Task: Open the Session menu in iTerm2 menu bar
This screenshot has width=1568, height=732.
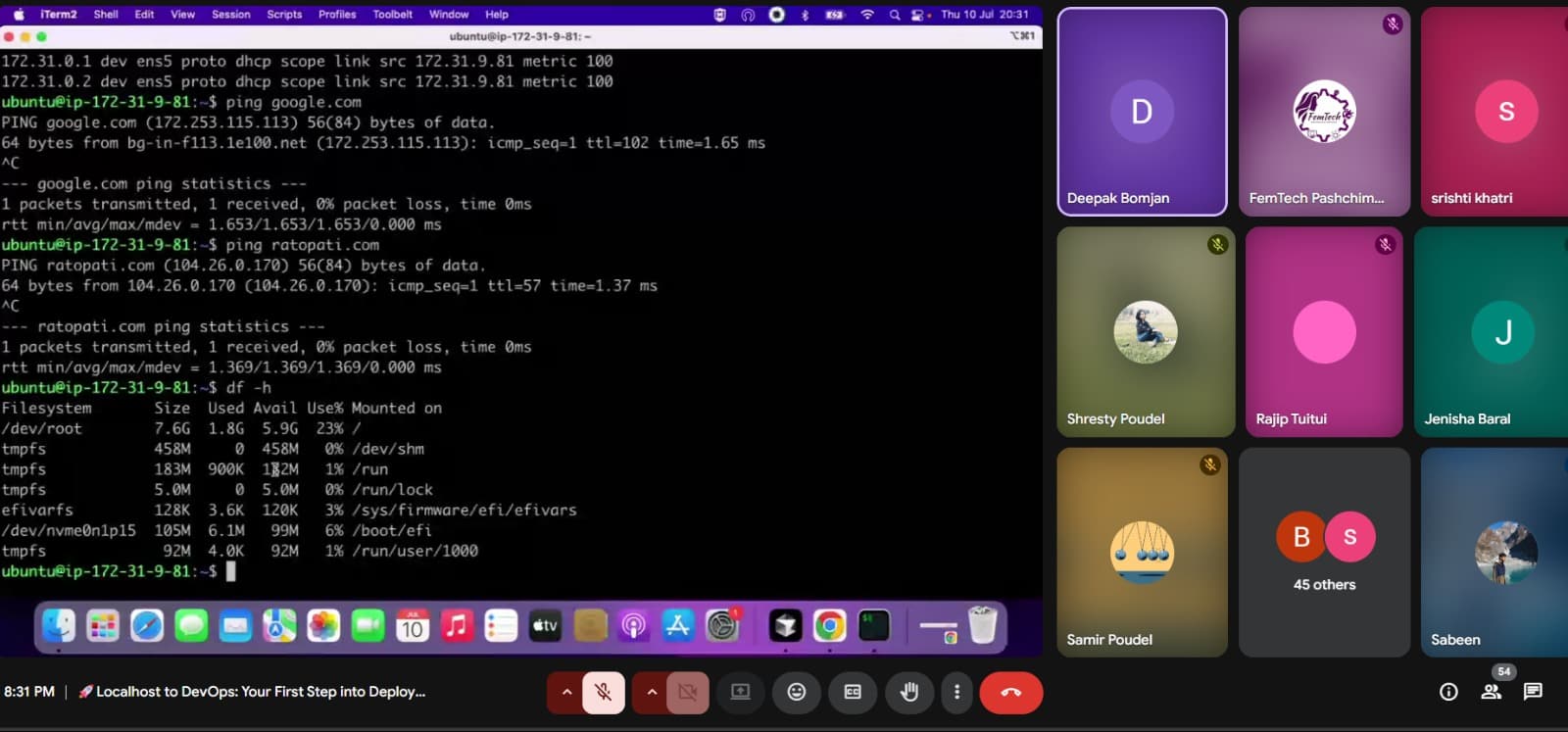Action: [230, 15]
